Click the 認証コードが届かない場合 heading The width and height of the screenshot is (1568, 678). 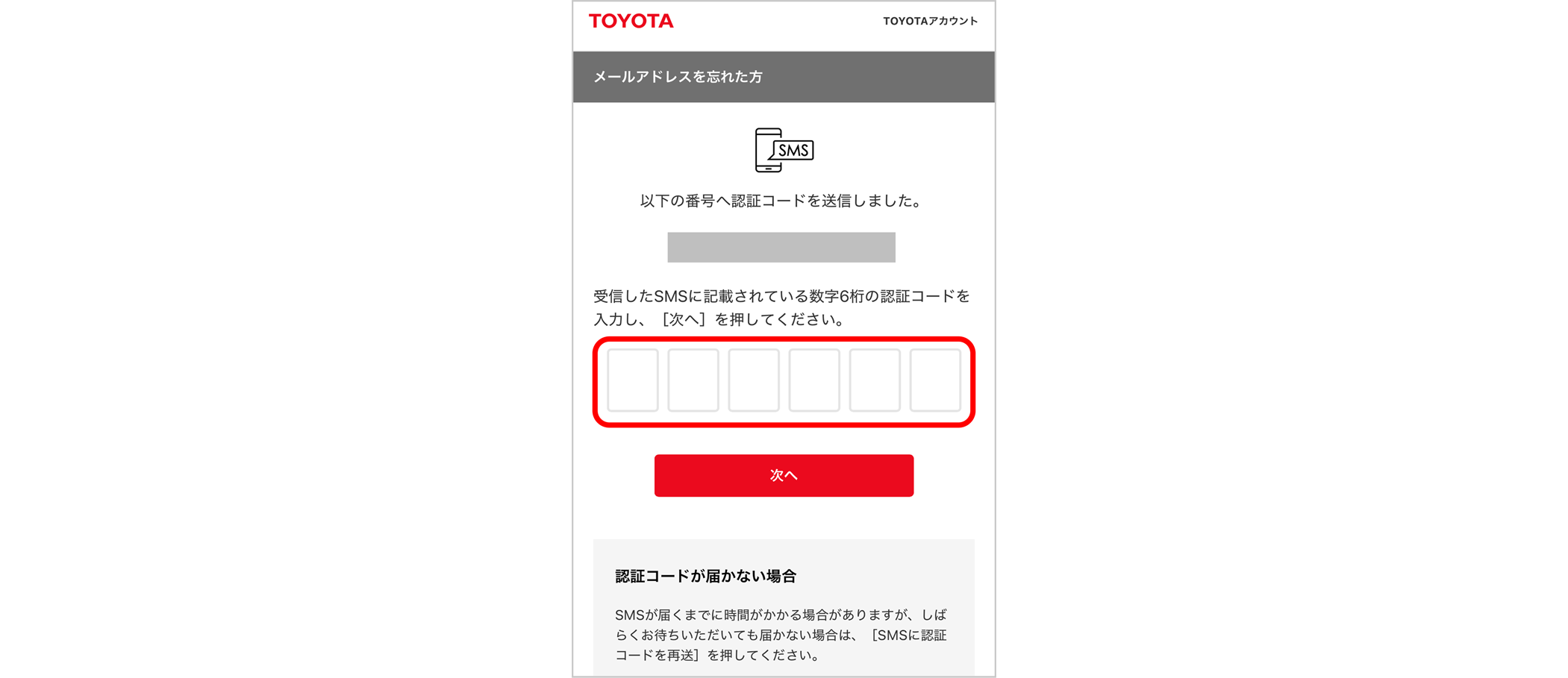tap(705, 576)
